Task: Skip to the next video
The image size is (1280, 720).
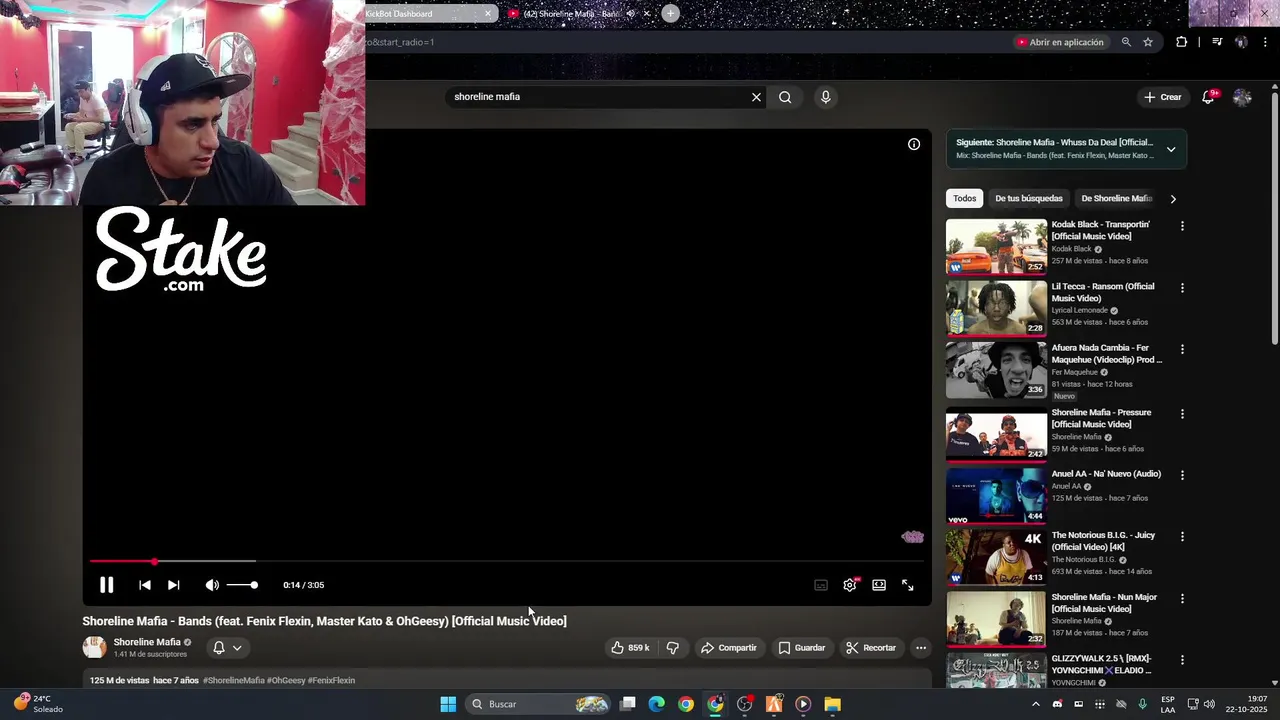Action: click(x=173, y=585)
